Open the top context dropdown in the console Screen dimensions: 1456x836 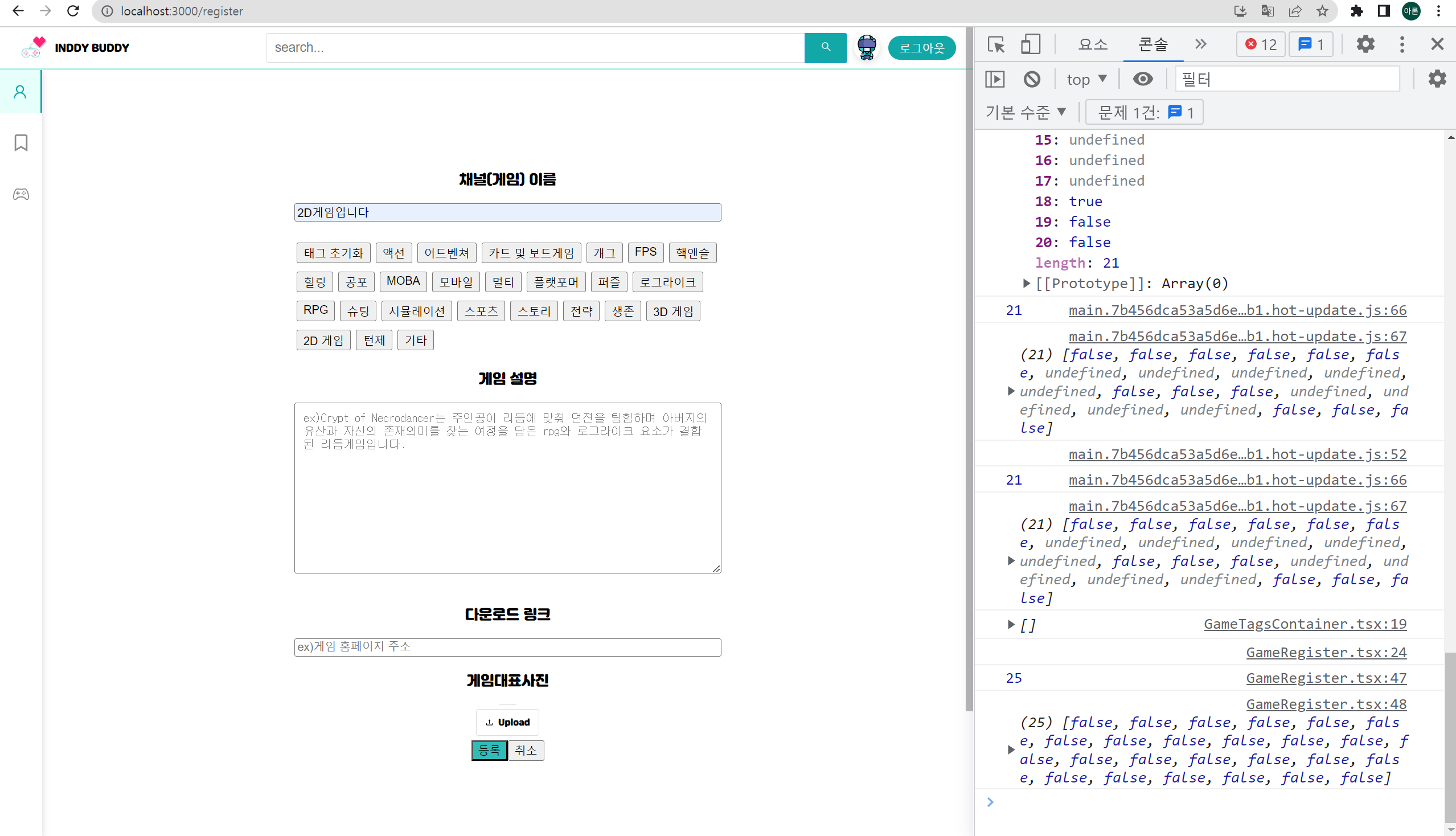point(1086,79)
